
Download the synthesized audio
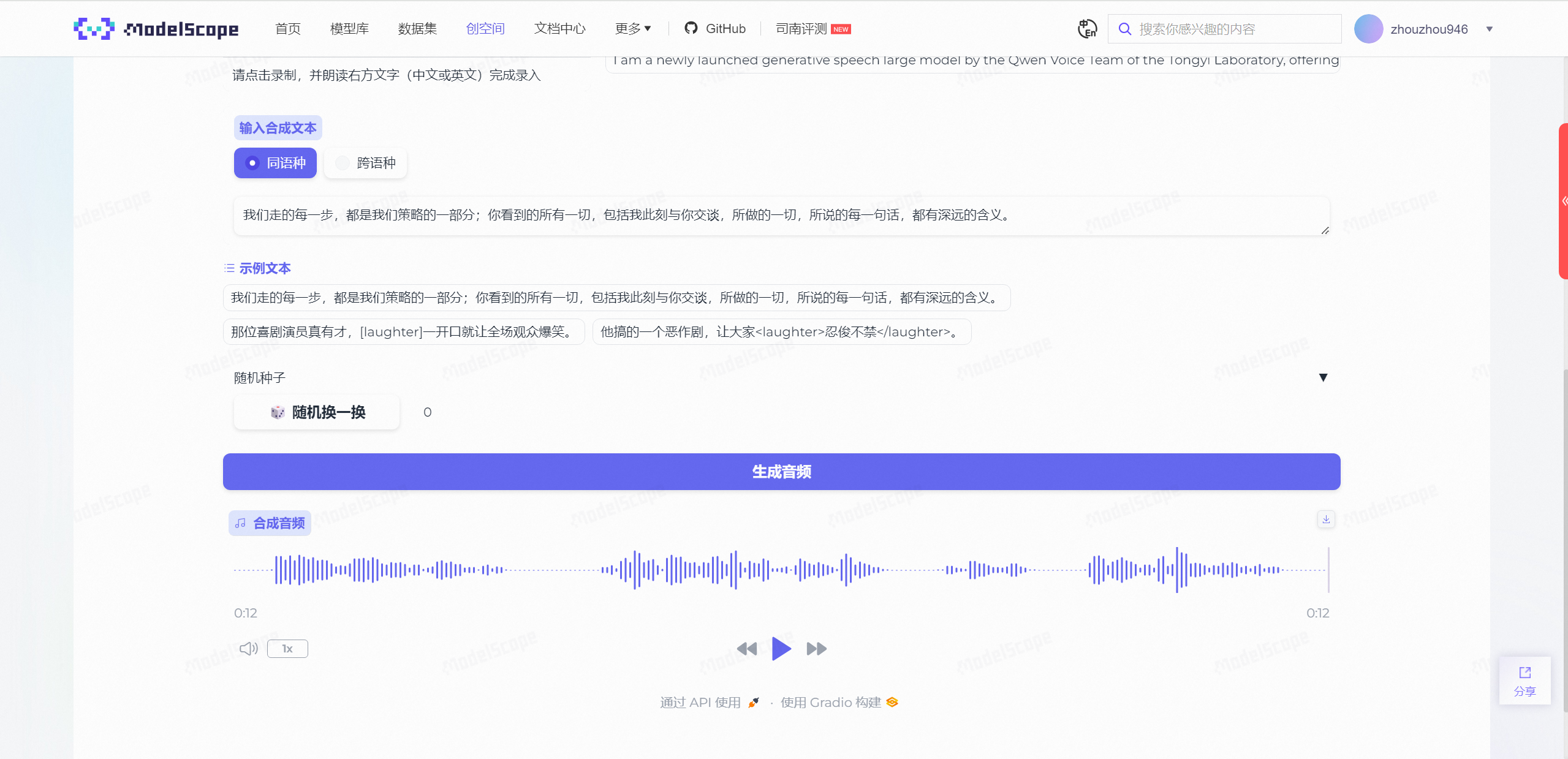tap(1325, 519)
